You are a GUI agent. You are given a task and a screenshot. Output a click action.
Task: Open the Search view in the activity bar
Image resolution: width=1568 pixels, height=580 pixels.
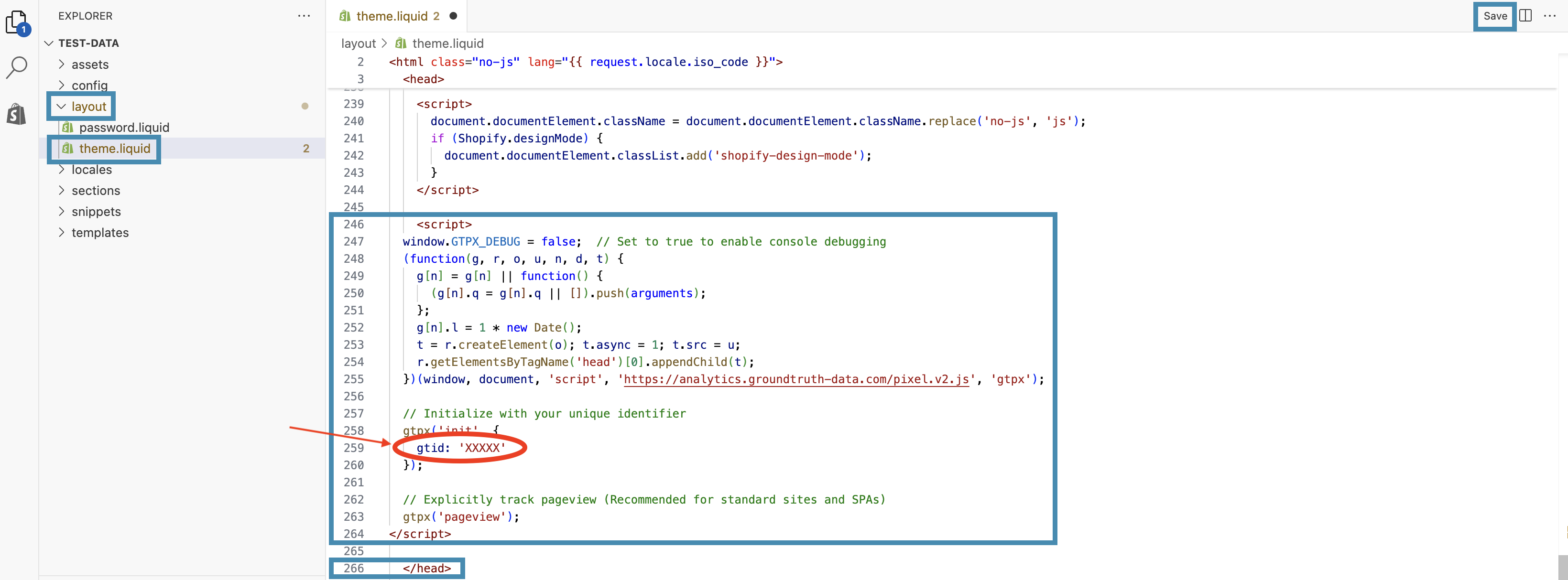tap(16, 67)
